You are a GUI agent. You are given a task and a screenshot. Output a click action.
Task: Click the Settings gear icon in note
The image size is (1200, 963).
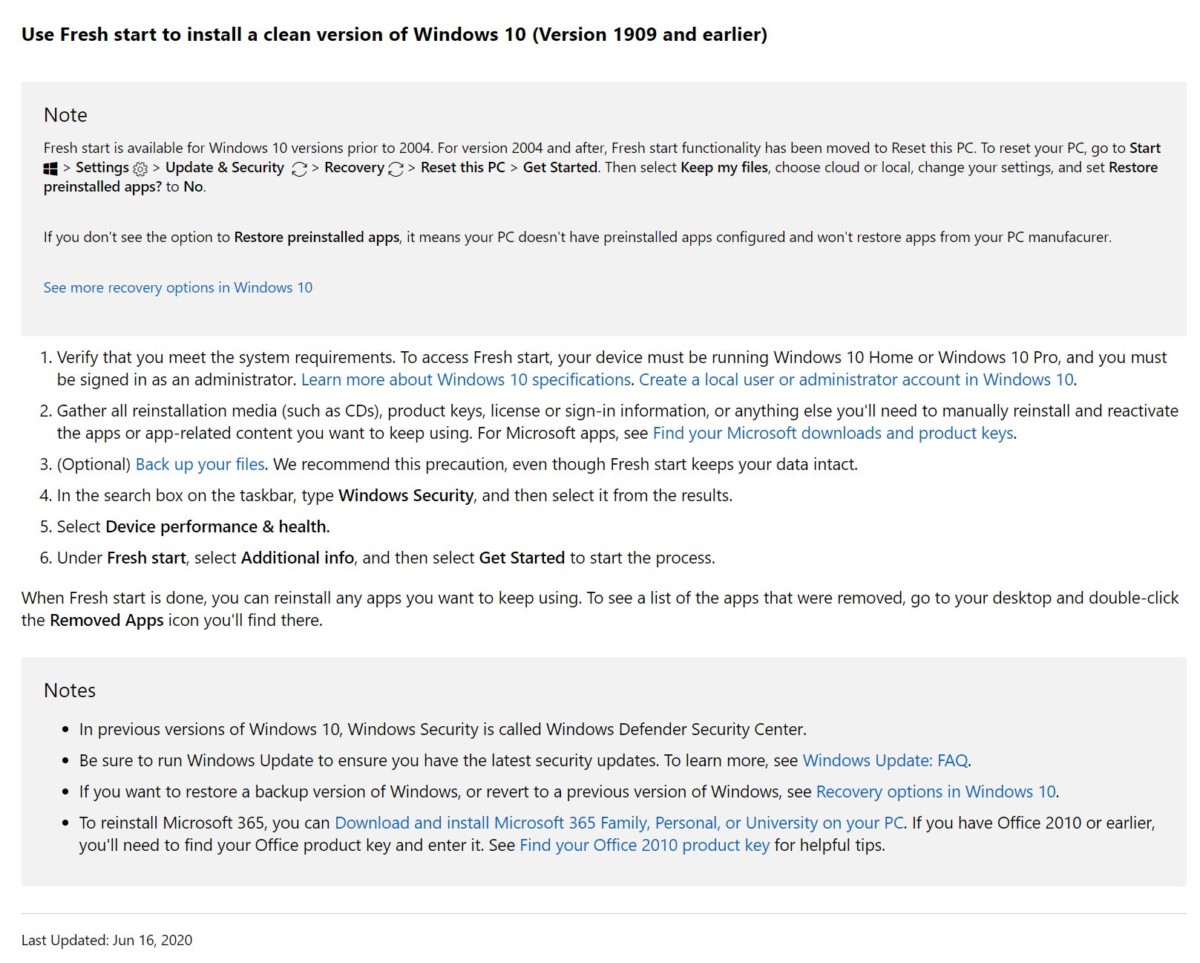pos(140,169)
